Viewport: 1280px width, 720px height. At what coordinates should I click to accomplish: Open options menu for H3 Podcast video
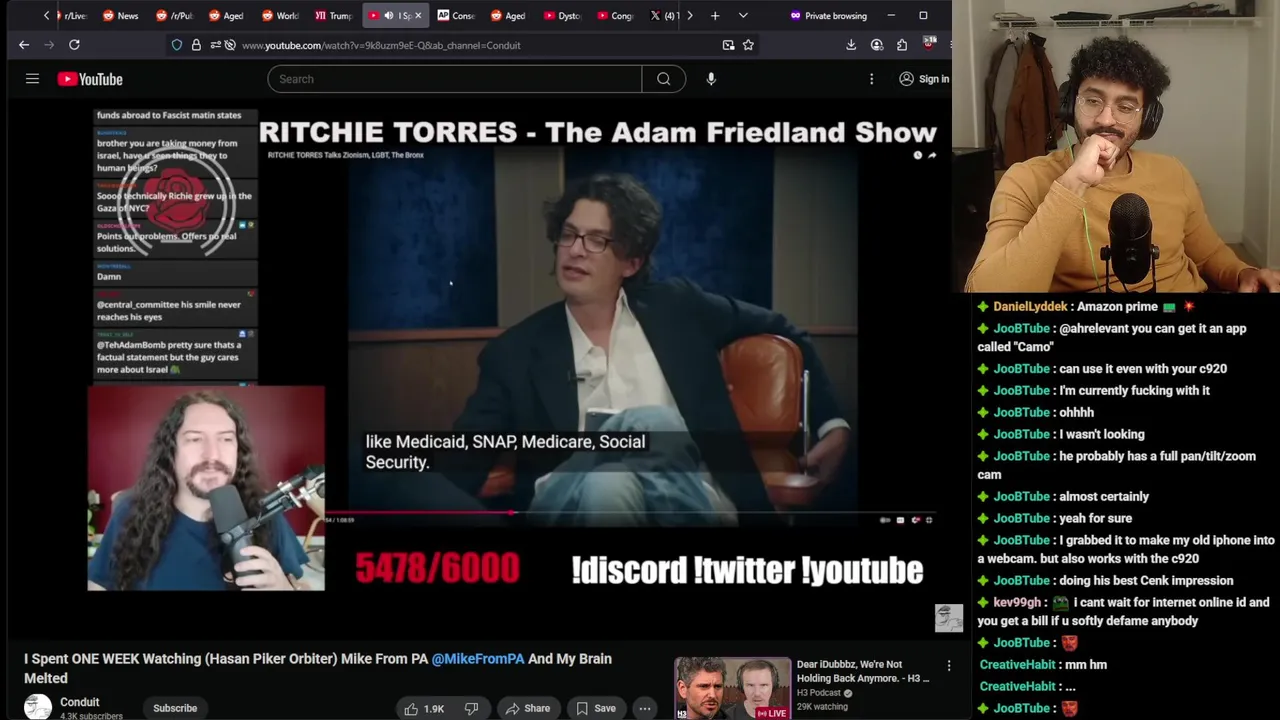[x=949, y=665]
